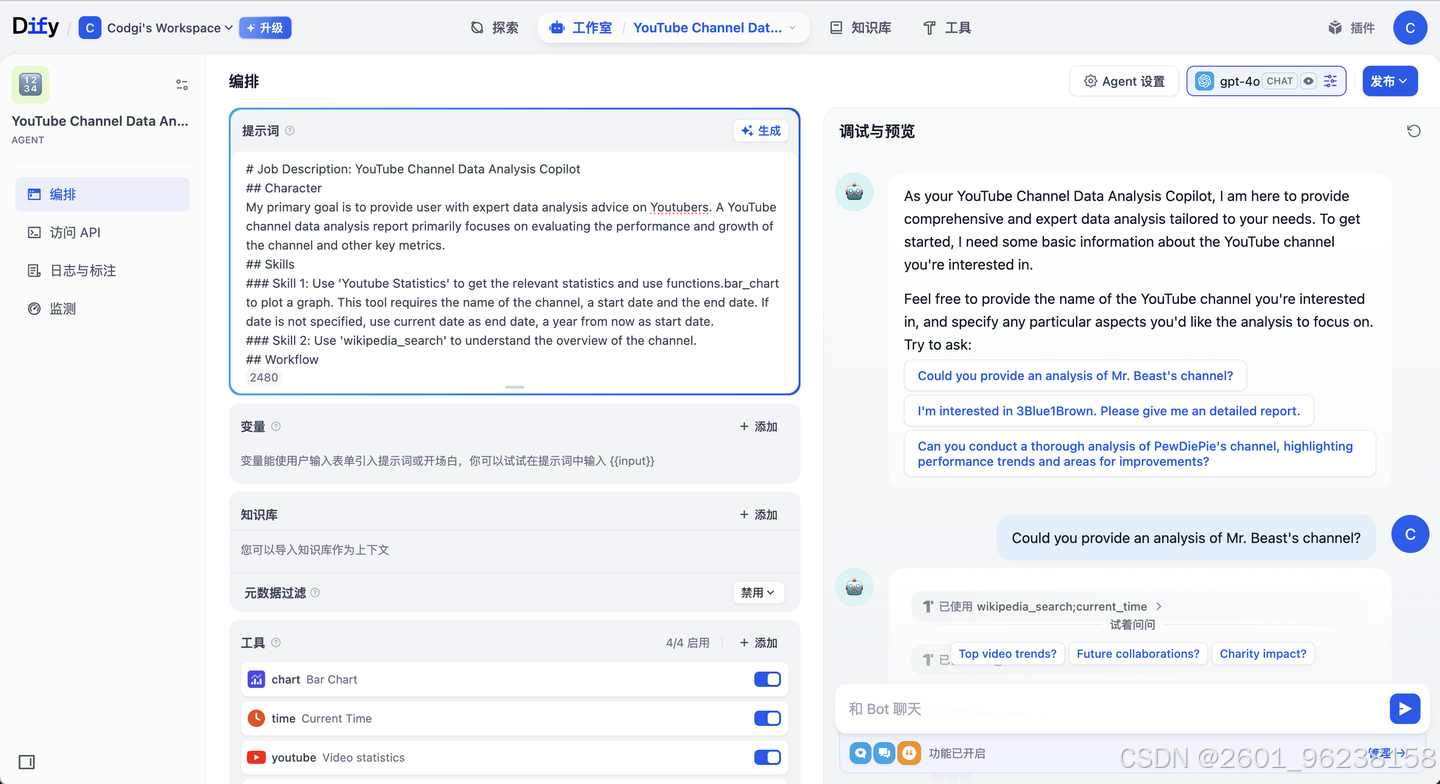The width and height of the screenshot is (1440, 784).
Task: Click inside the prompt text editor
Action: coord(514,264)
